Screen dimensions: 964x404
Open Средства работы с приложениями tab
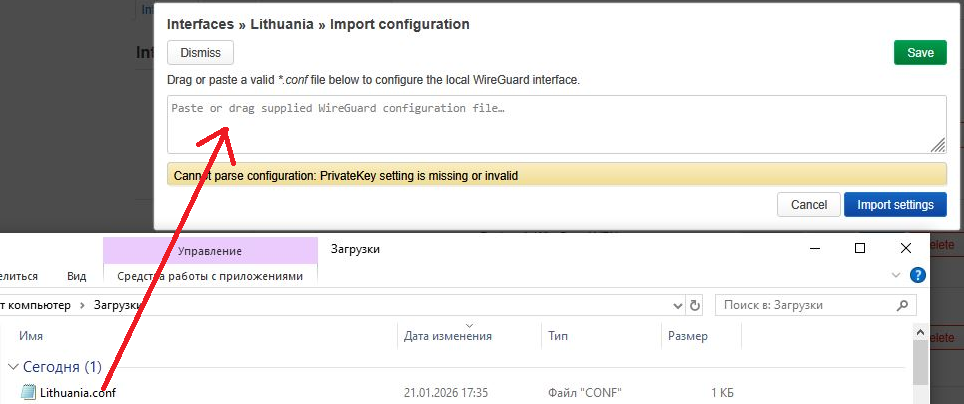209,276
